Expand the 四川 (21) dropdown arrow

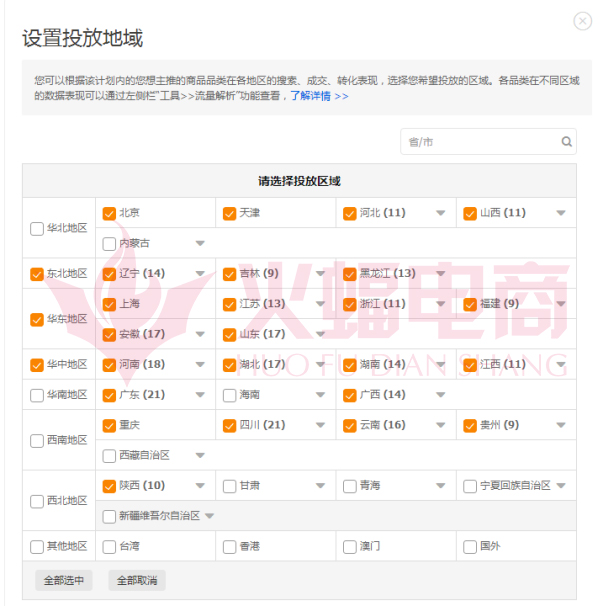(x=320, y=425)
